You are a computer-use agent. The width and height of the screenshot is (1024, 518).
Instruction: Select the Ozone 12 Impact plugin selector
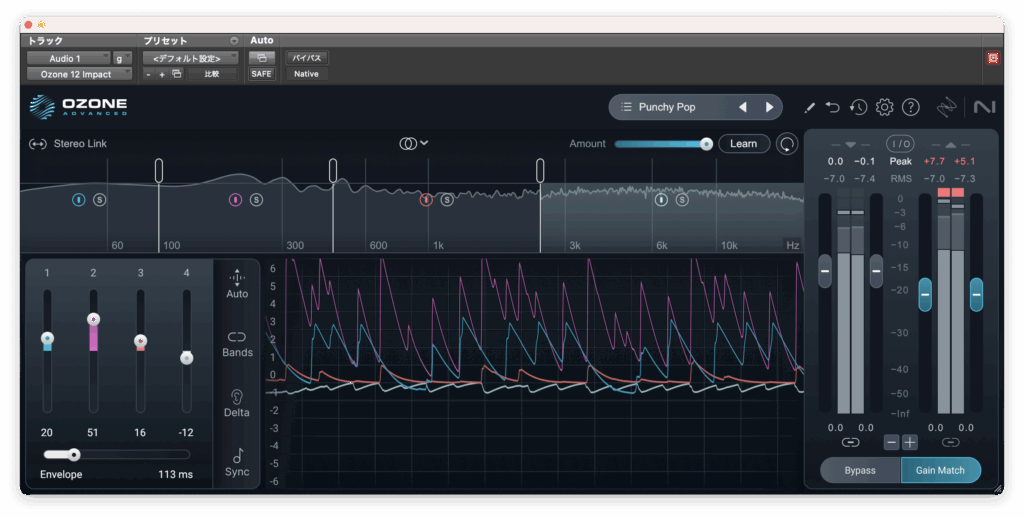coord(79,74)
